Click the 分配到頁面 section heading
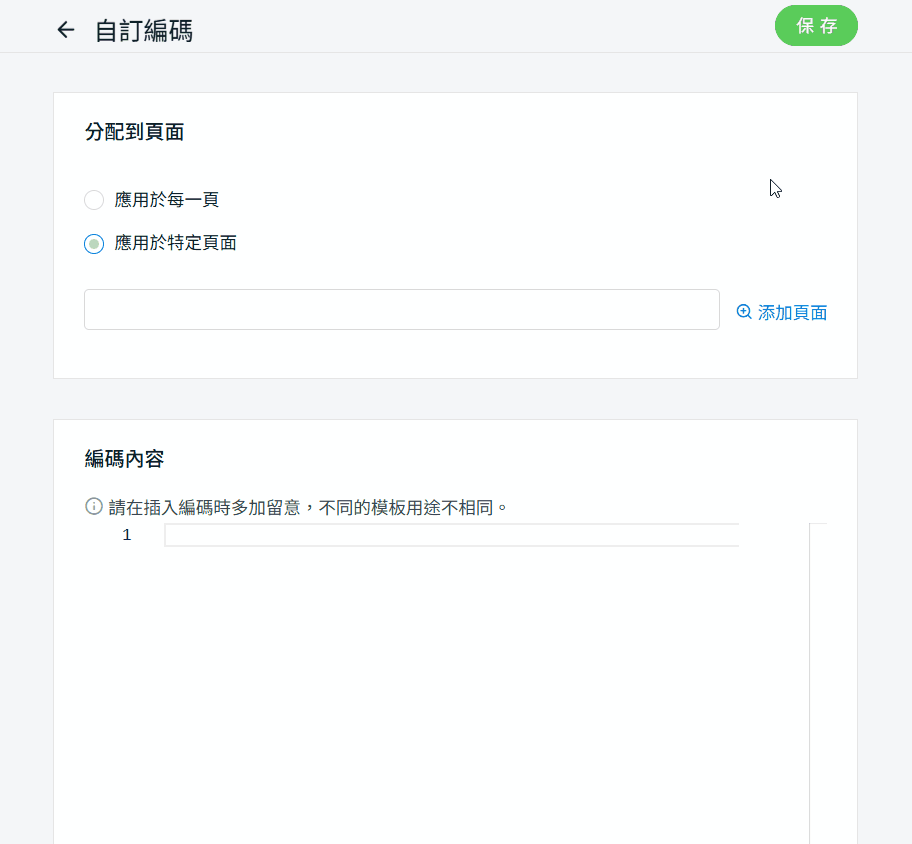The height and width of the screenshot is (844, 912). click(134, 132)
